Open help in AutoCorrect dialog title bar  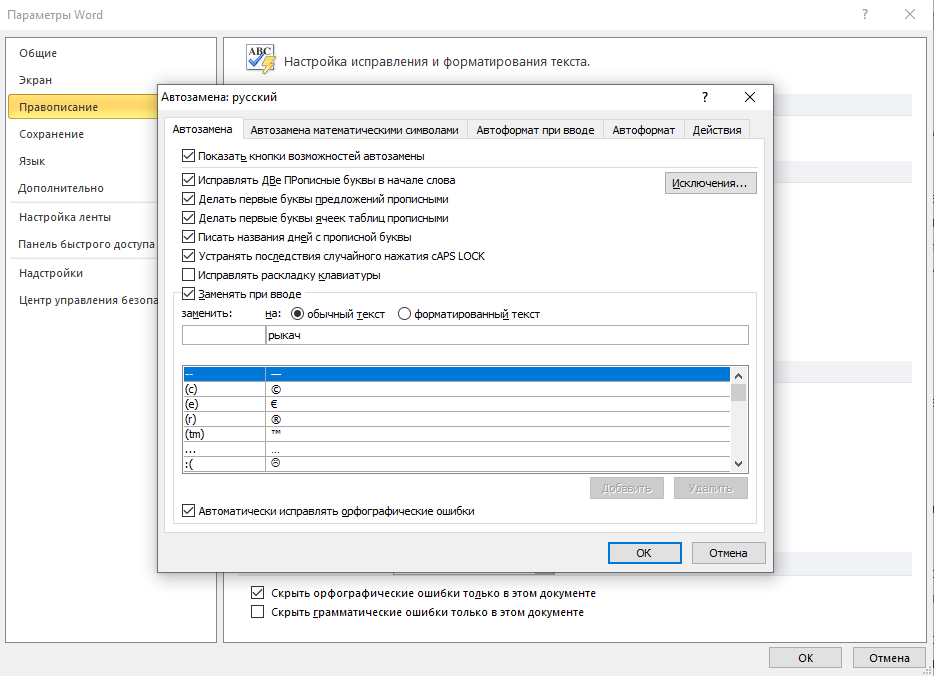tap(705, 97)
